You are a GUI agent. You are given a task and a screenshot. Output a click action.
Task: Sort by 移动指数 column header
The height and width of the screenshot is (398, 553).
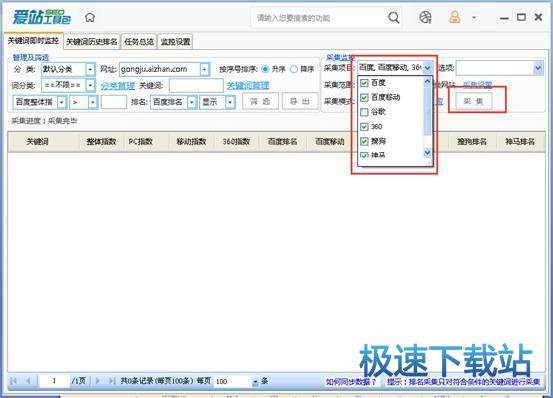point(191,141)
